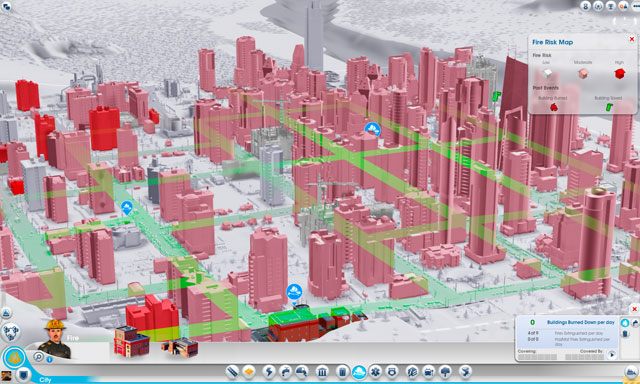Click the icon in bottom-right corner
640x384 pixels.
632,372
